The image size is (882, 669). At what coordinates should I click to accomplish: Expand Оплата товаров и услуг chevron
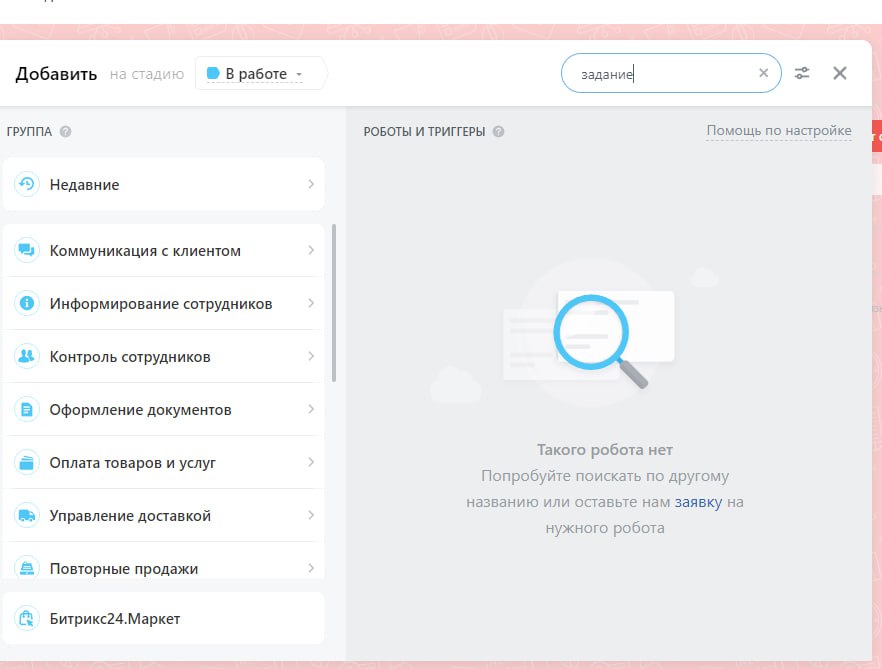coord(311,462)
